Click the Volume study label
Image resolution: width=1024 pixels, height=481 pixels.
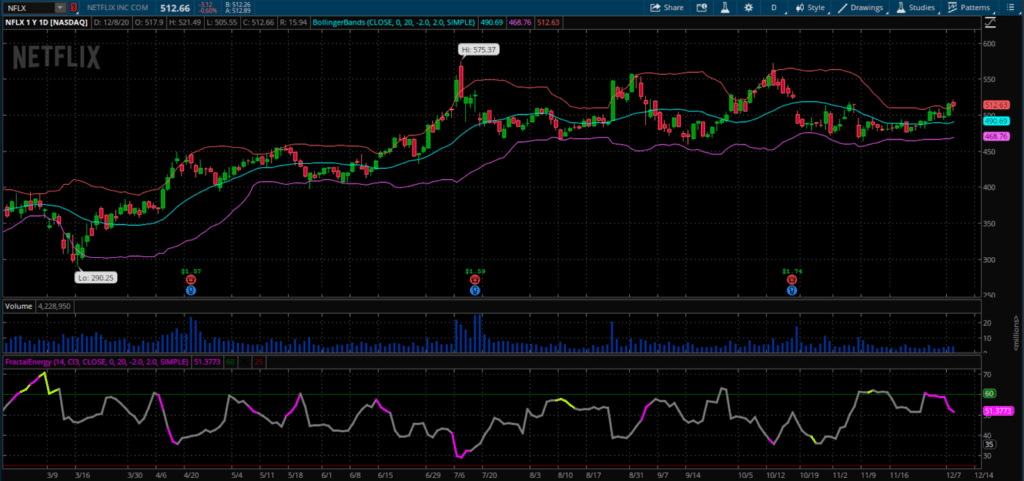[x=18, y=305]
